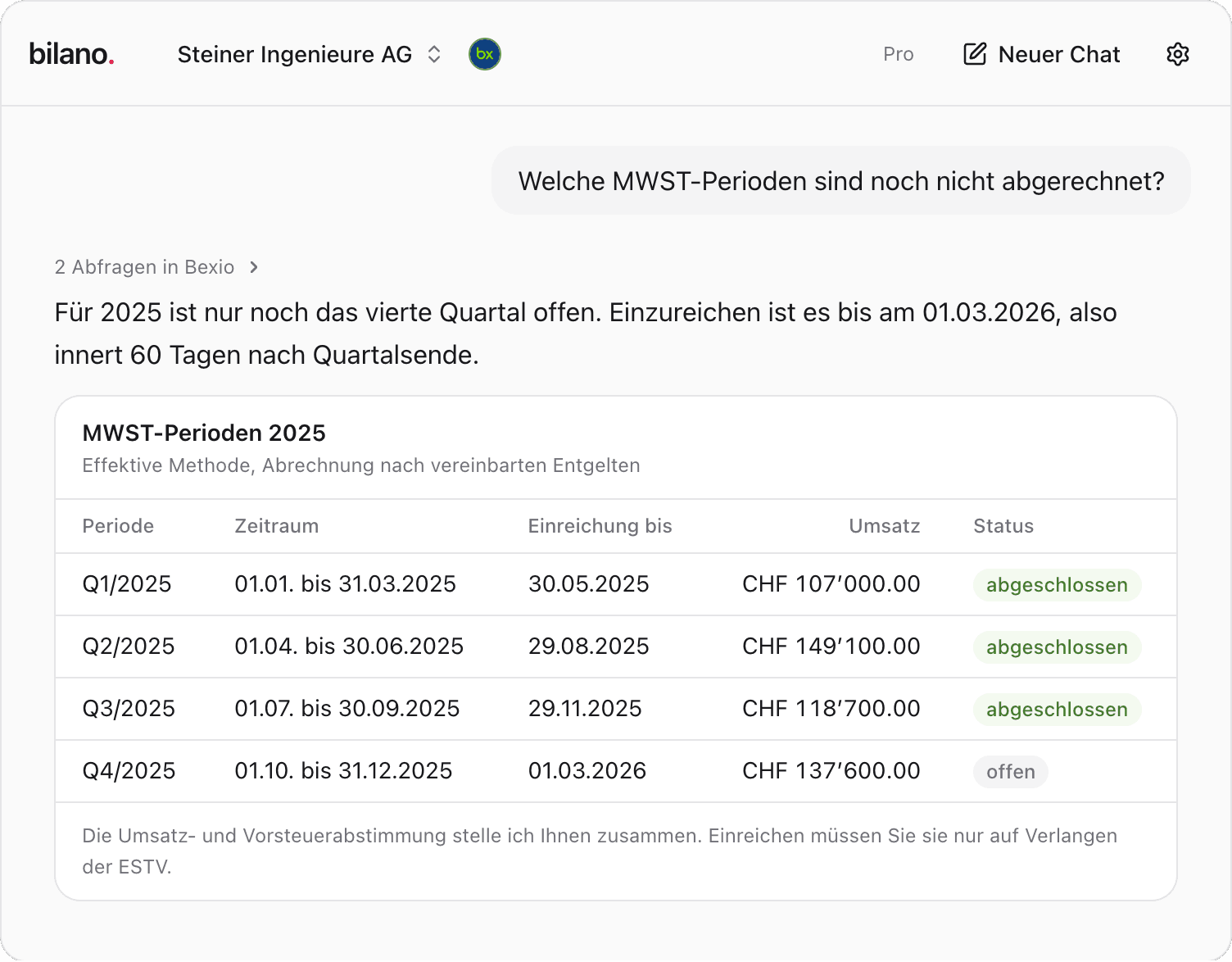This screenshot has width=1232, height=962.
Task: Click the 'MWST-Perioden 2025' card title
Action: (204, 433)
